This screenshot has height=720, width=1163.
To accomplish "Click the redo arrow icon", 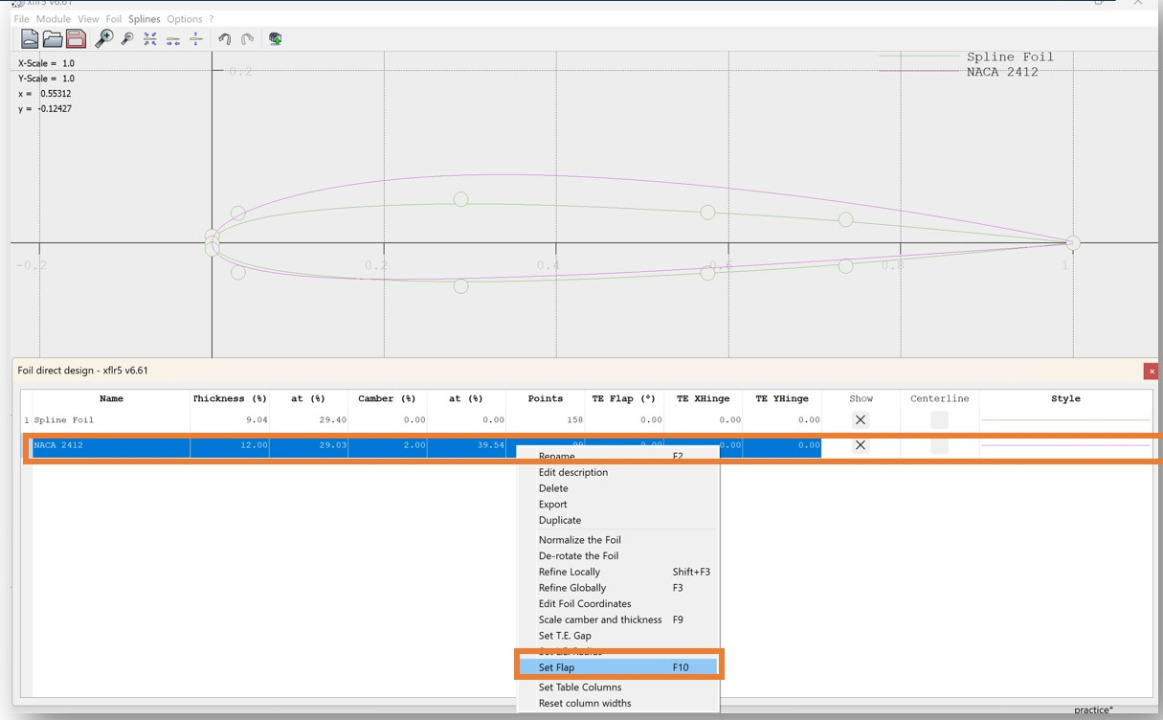I will pos(248,38).
